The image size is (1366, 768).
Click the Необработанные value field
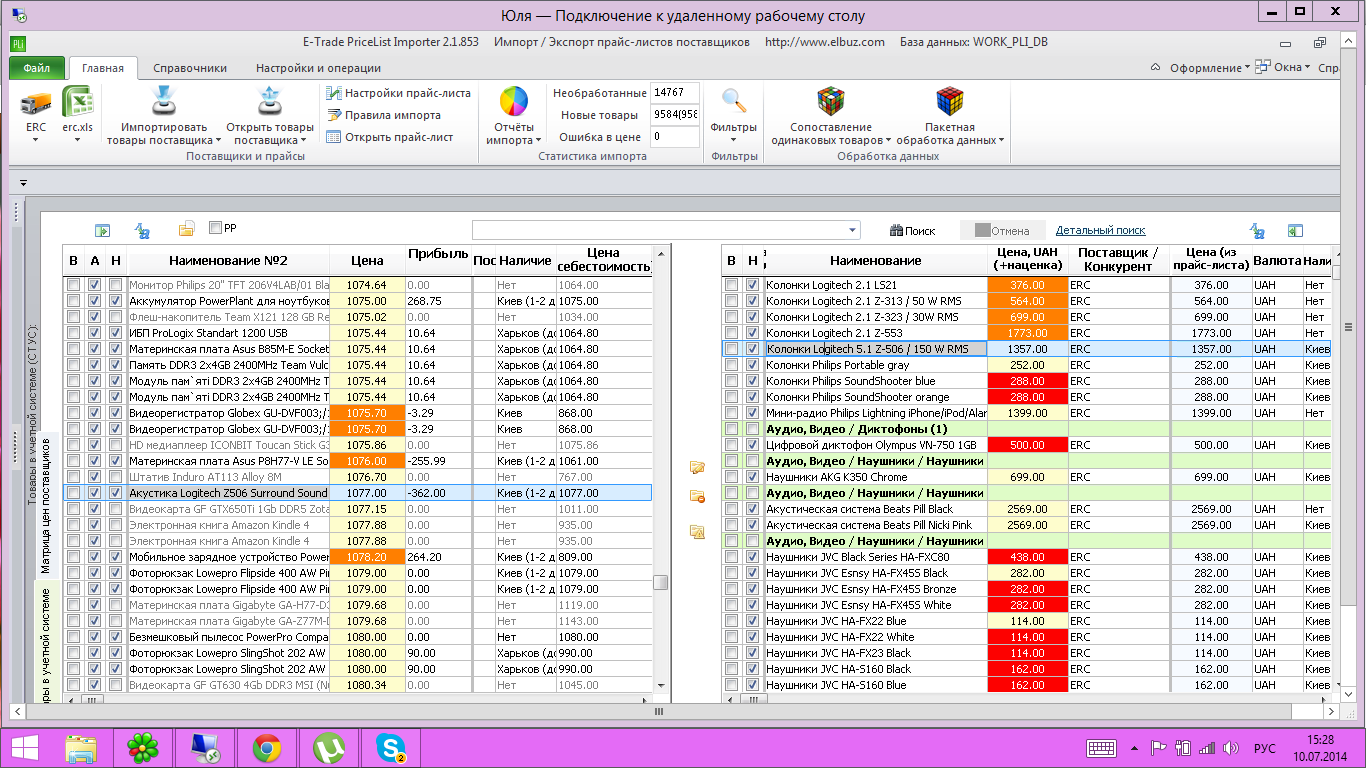674,93
